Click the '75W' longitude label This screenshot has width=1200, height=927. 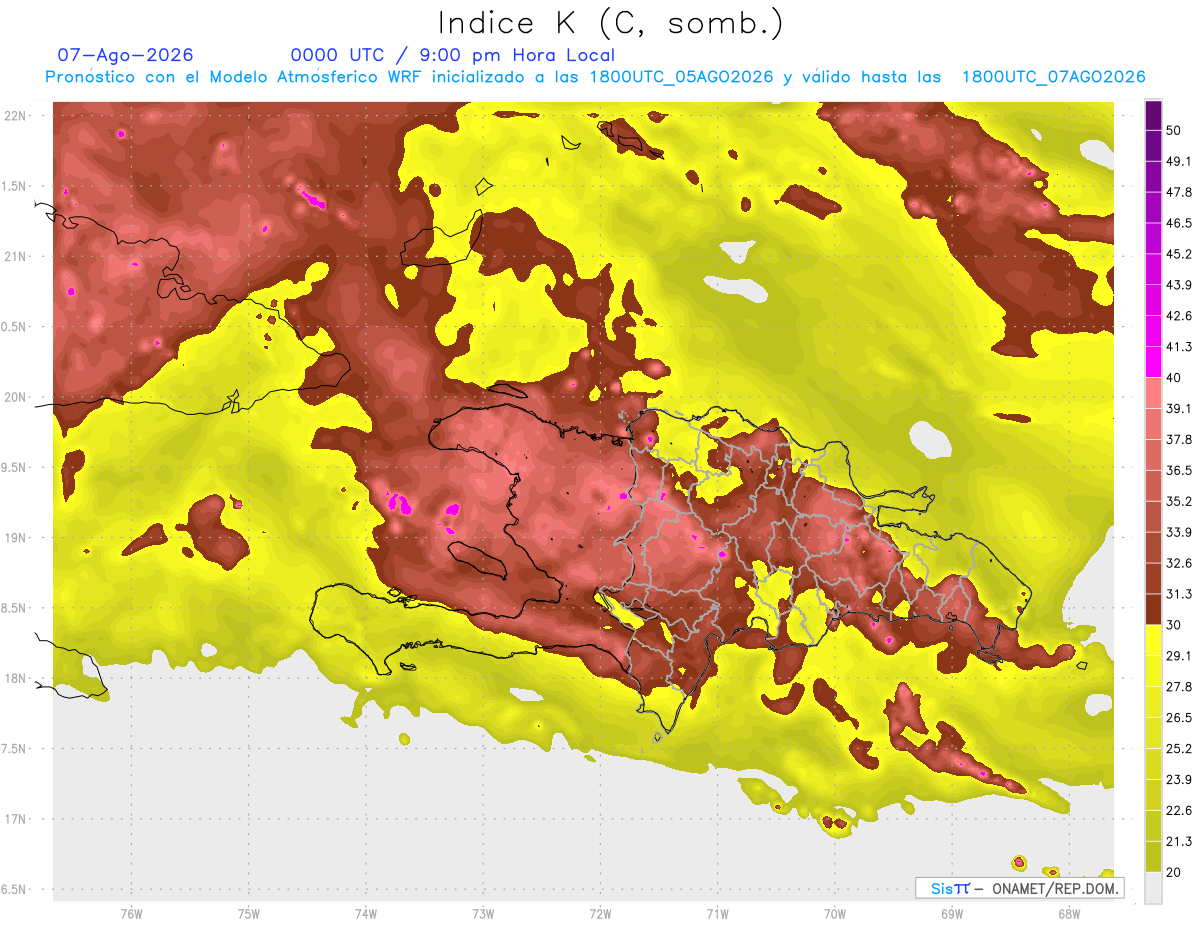pos(248,914)
